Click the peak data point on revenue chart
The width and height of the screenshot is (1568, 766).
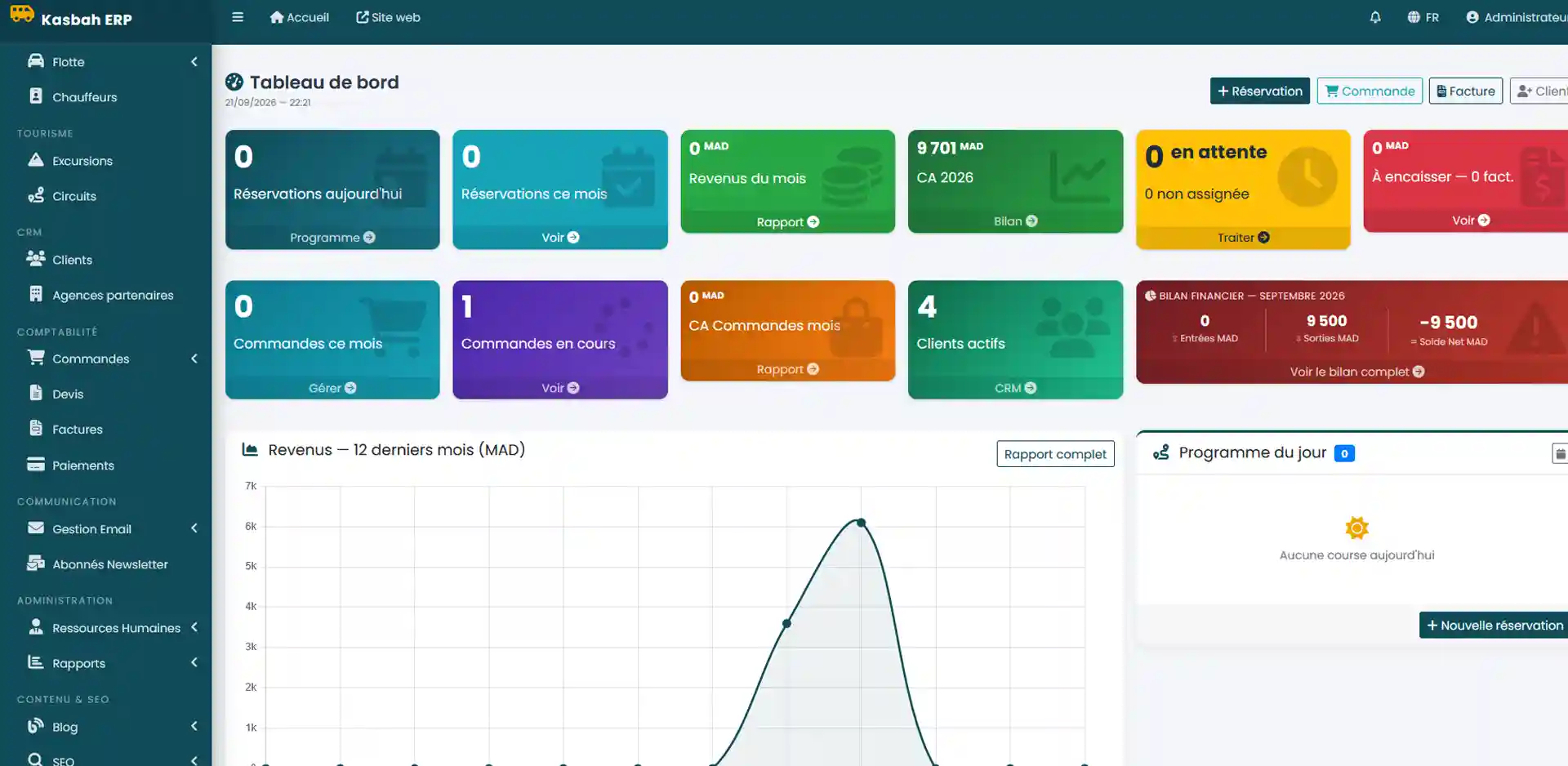[x=861, y=523]
